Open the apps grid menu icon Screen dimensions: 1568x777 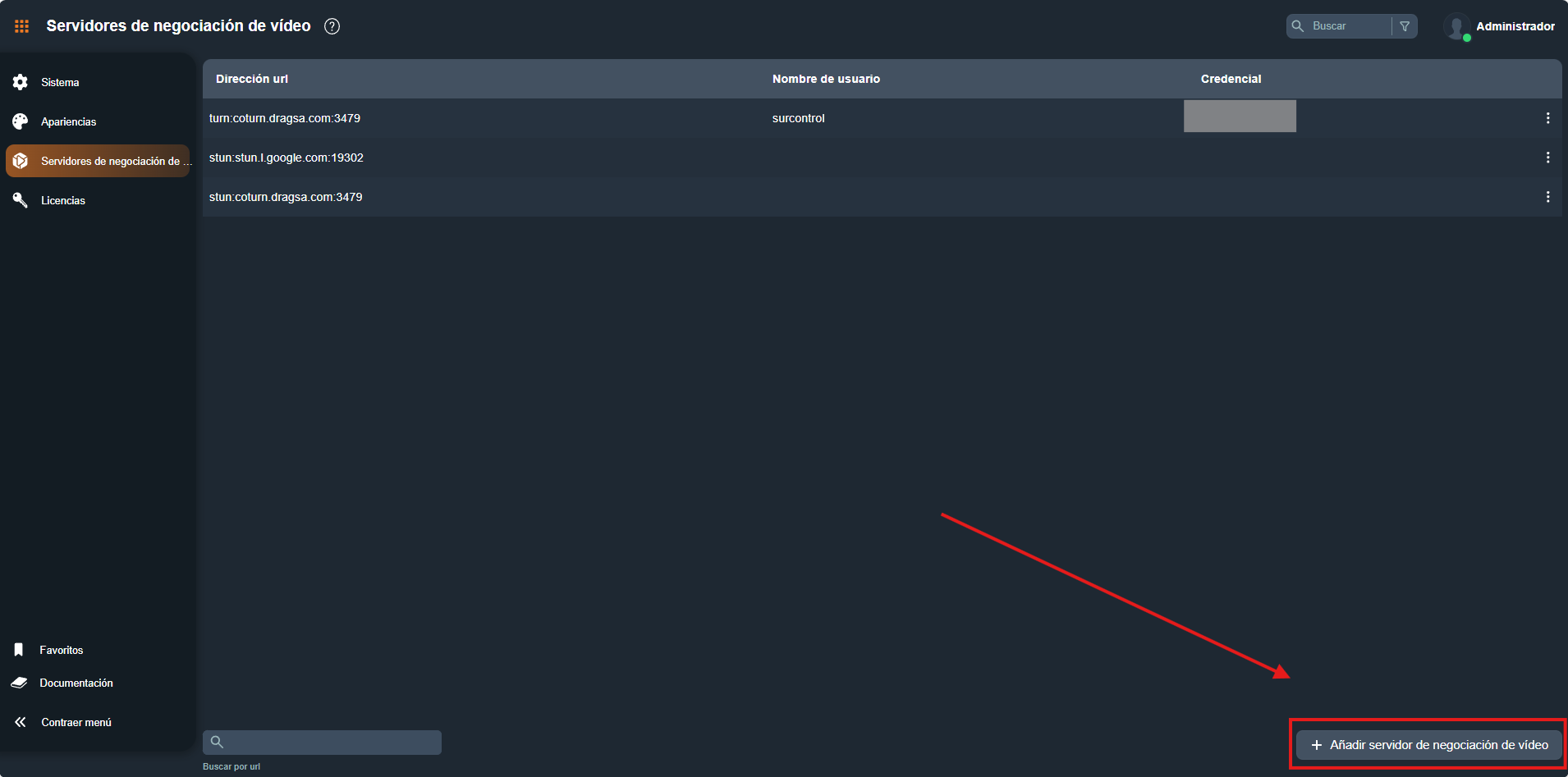21,26
